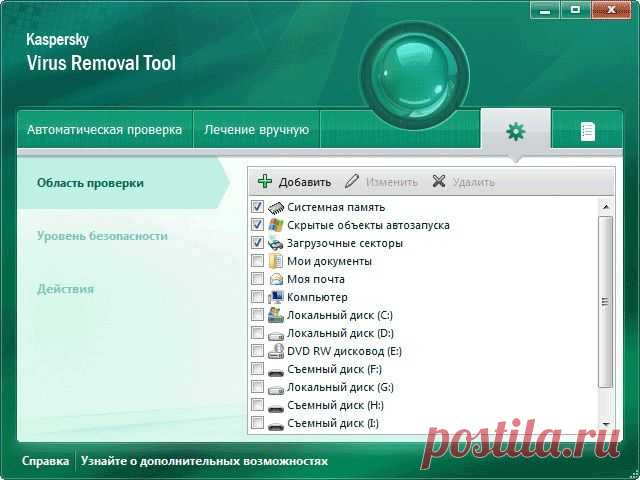Click the Изменить button label
Image resolution: width=640 pixels, height=480 pixels.
[x=391, y=182]
